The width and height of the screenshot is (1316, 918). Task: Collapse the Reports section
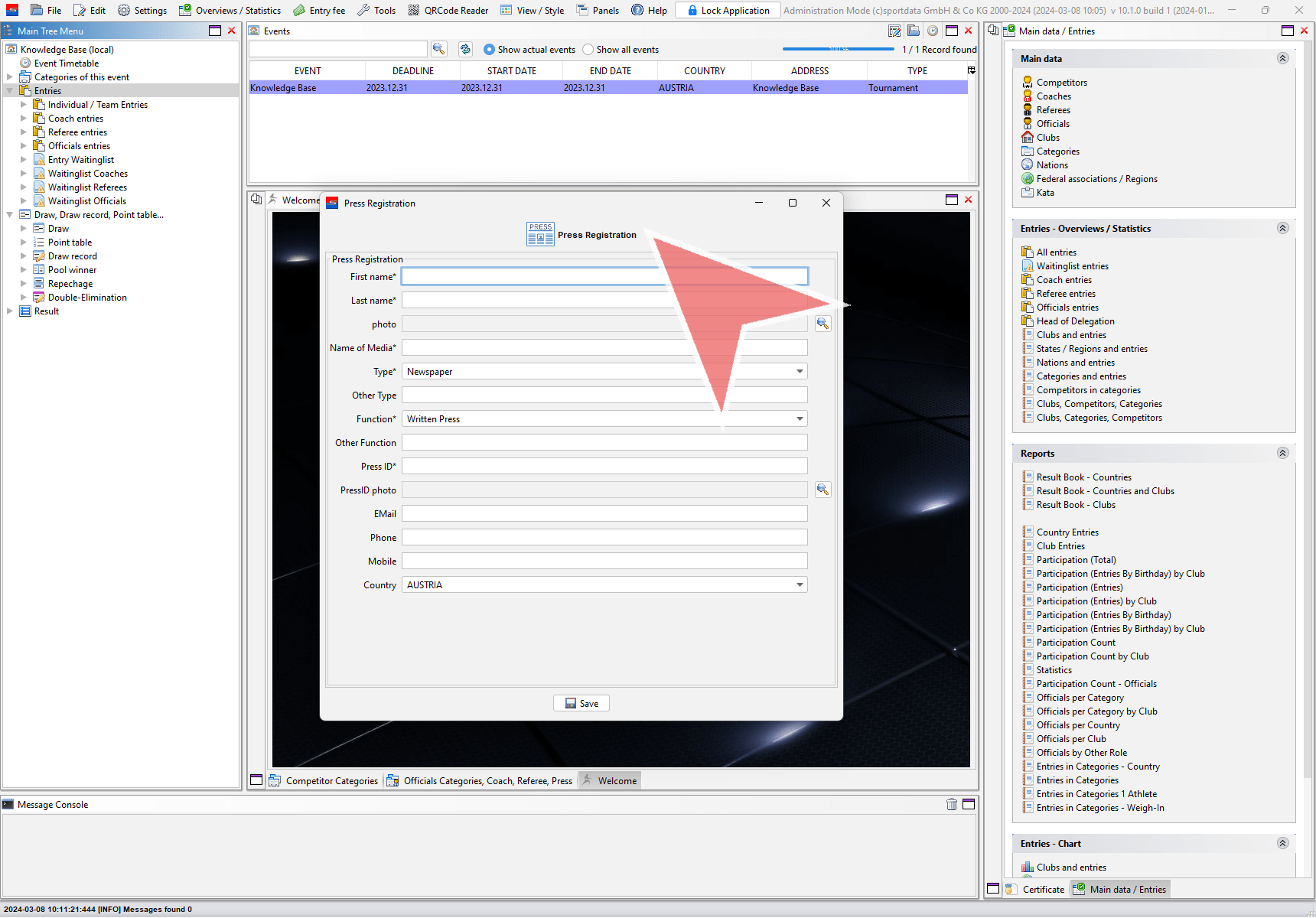(1282, 453)
